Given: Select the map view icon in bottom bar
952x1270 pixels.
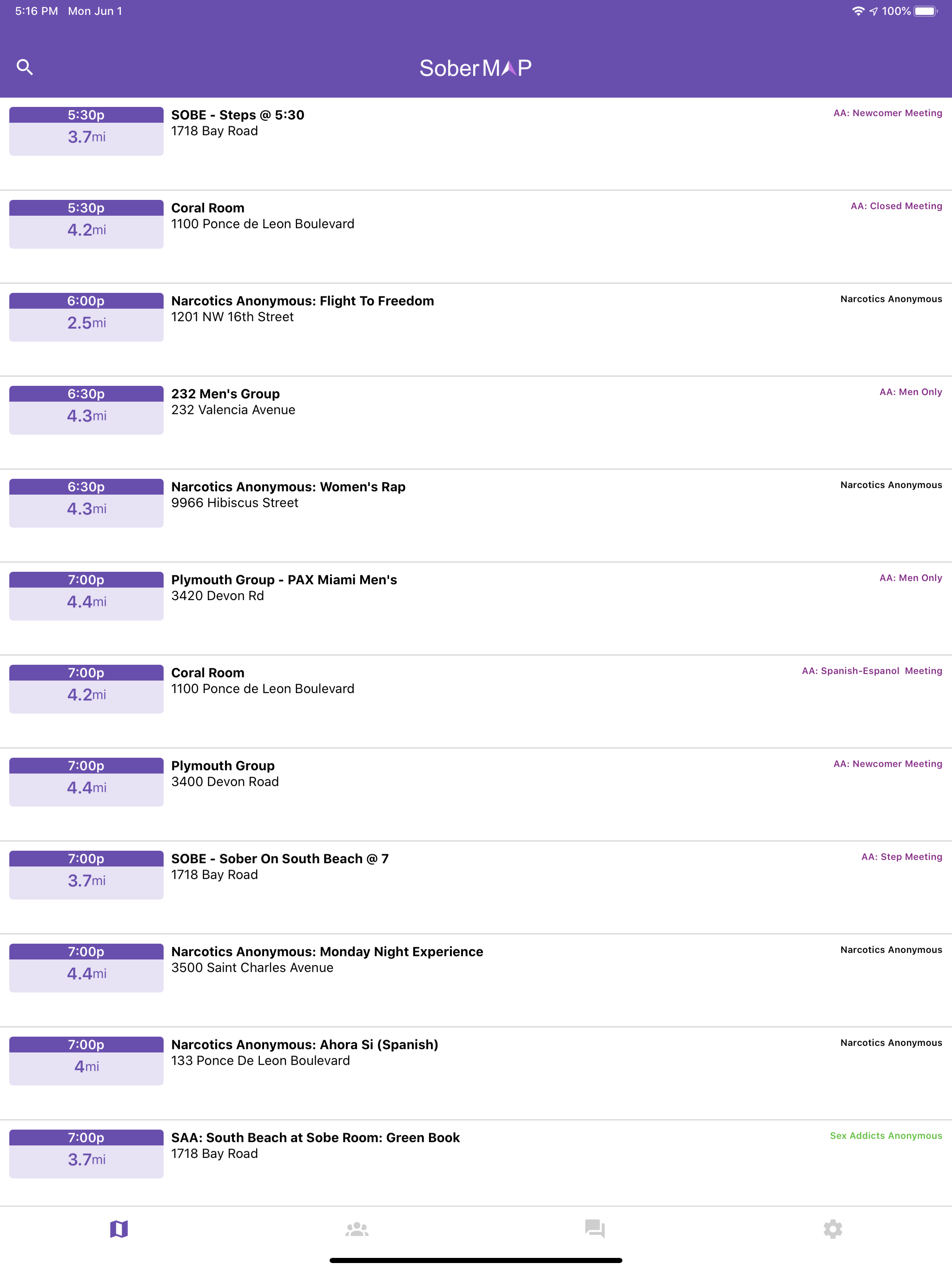Looking at the screenshot, I should [x=119, y=1229].
